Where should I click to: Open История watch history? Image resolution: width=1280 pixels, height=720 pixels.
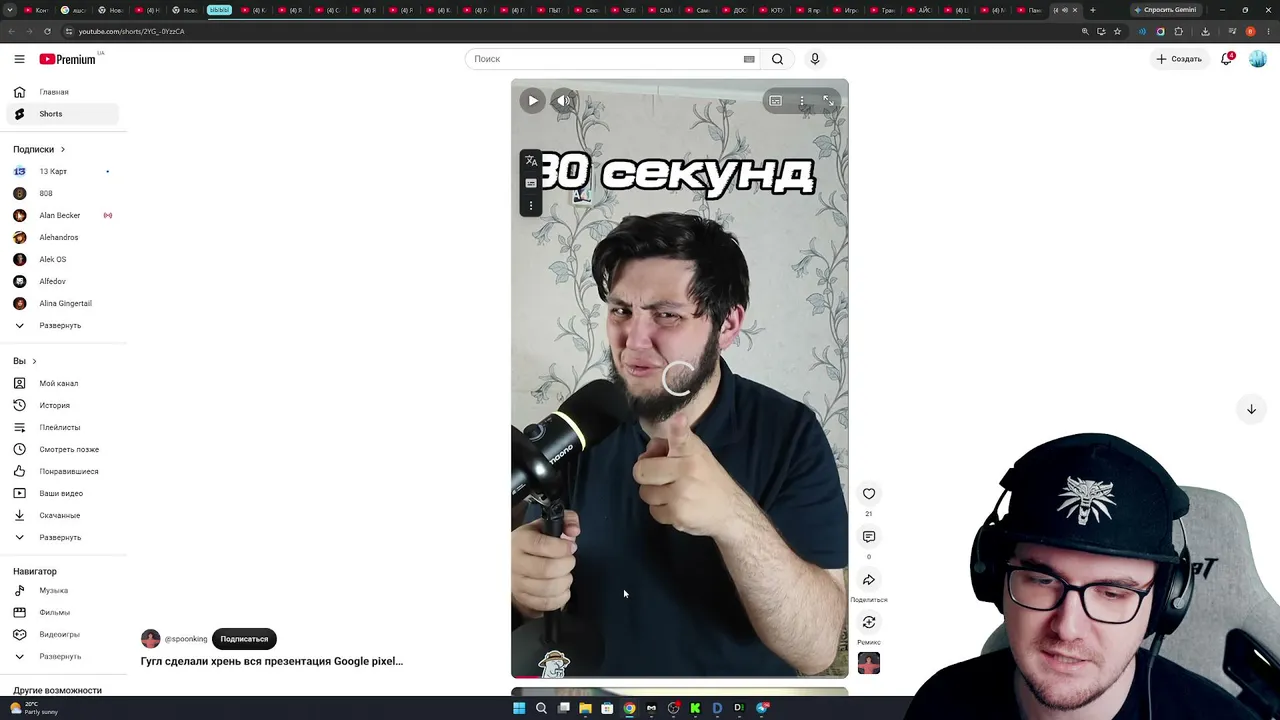62,405
